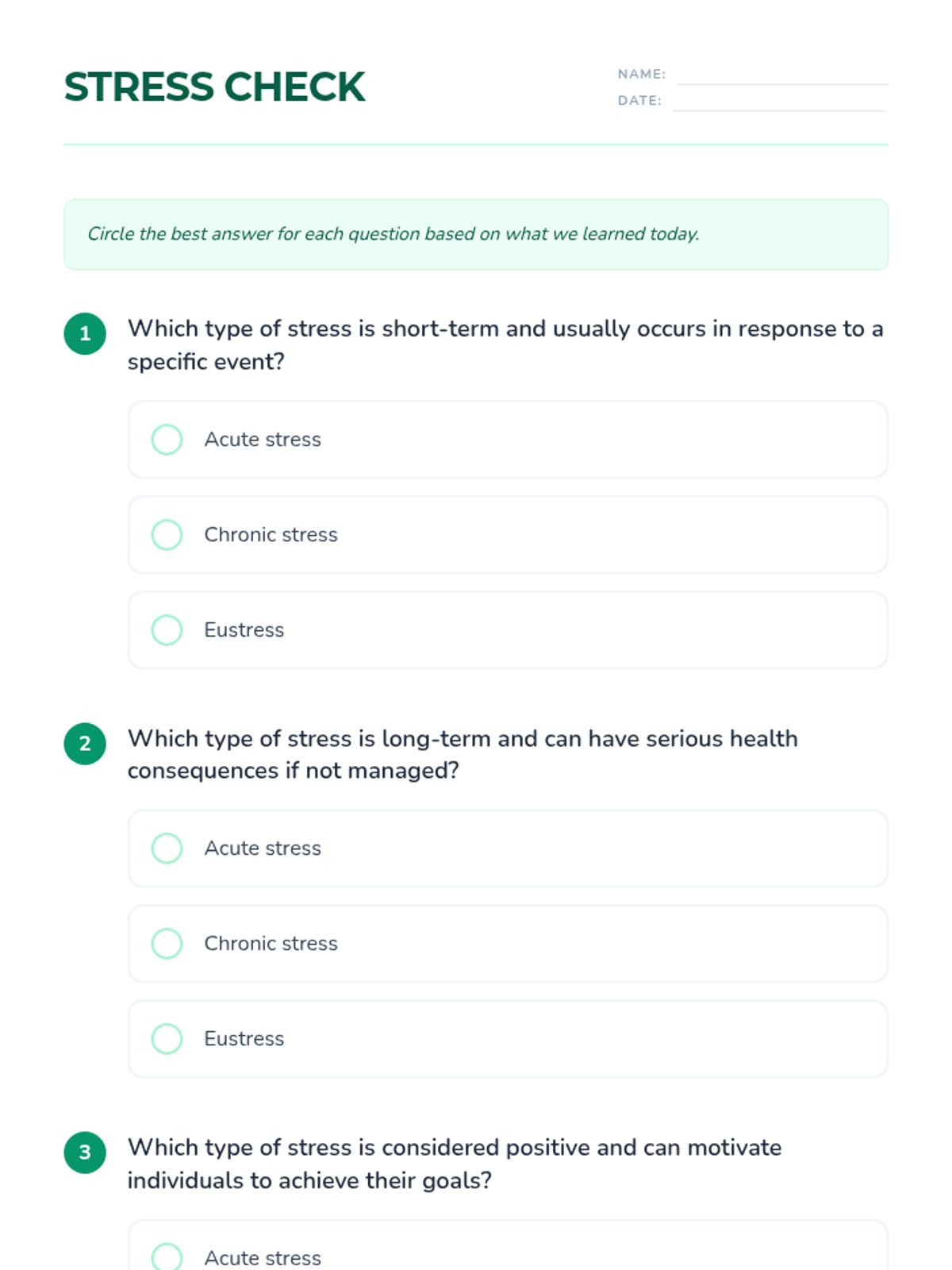The image size is (952, 1270).
Task: Click the 'Chronic stress' label under question 2
Action: click(x=271, y=943)
